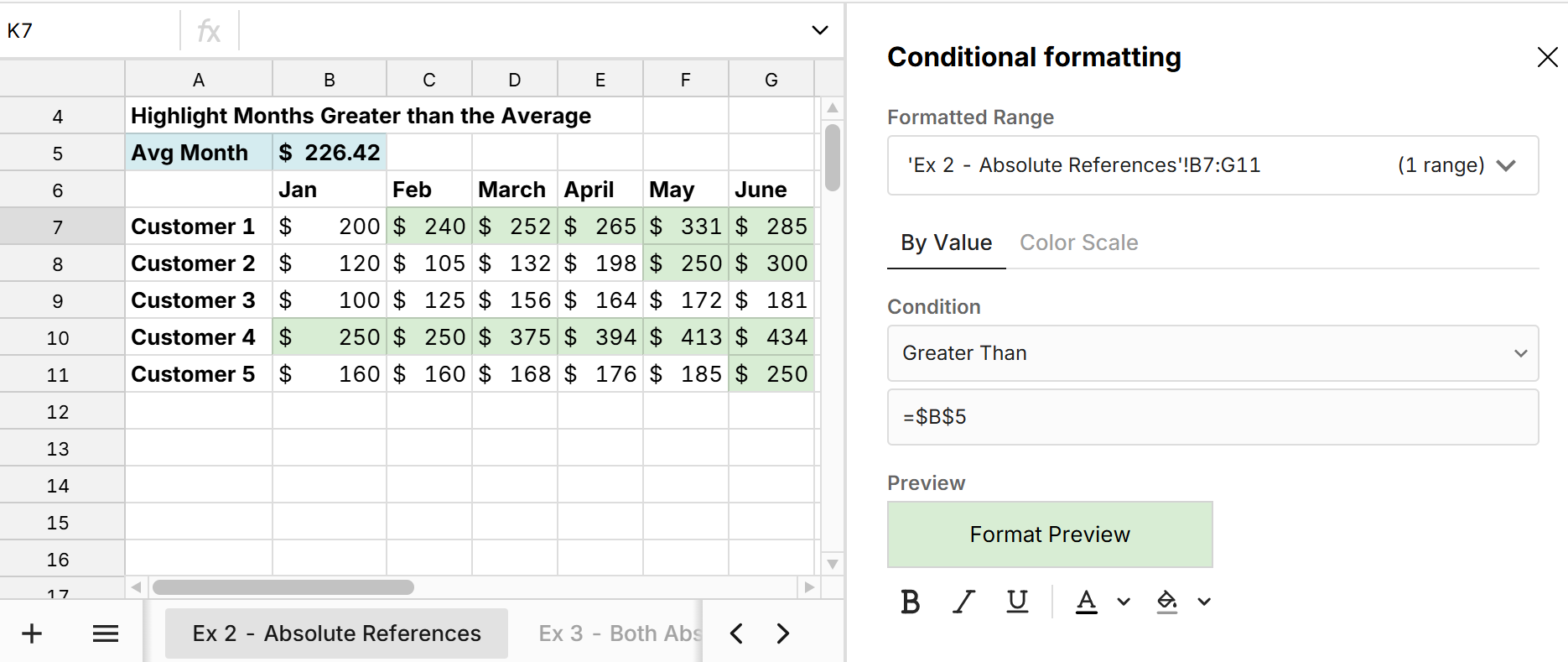Expand the Formatted Range dropdown
1568x662 pixels.
click(1506, 165)
